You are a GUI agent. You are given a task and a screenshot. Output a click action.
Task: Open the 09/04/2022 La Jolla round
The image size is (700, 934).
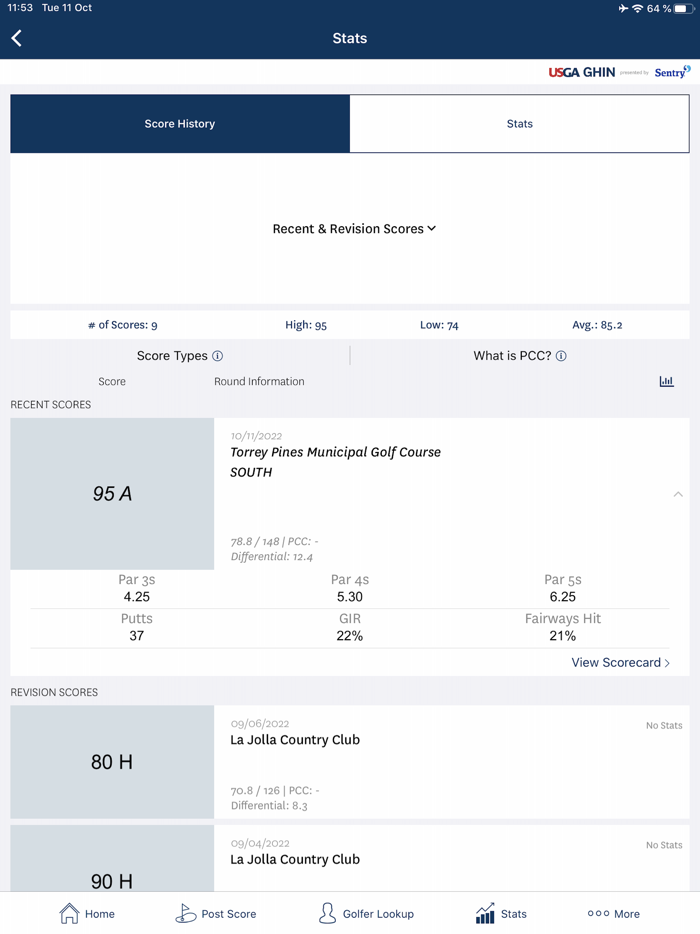[450, 860]
